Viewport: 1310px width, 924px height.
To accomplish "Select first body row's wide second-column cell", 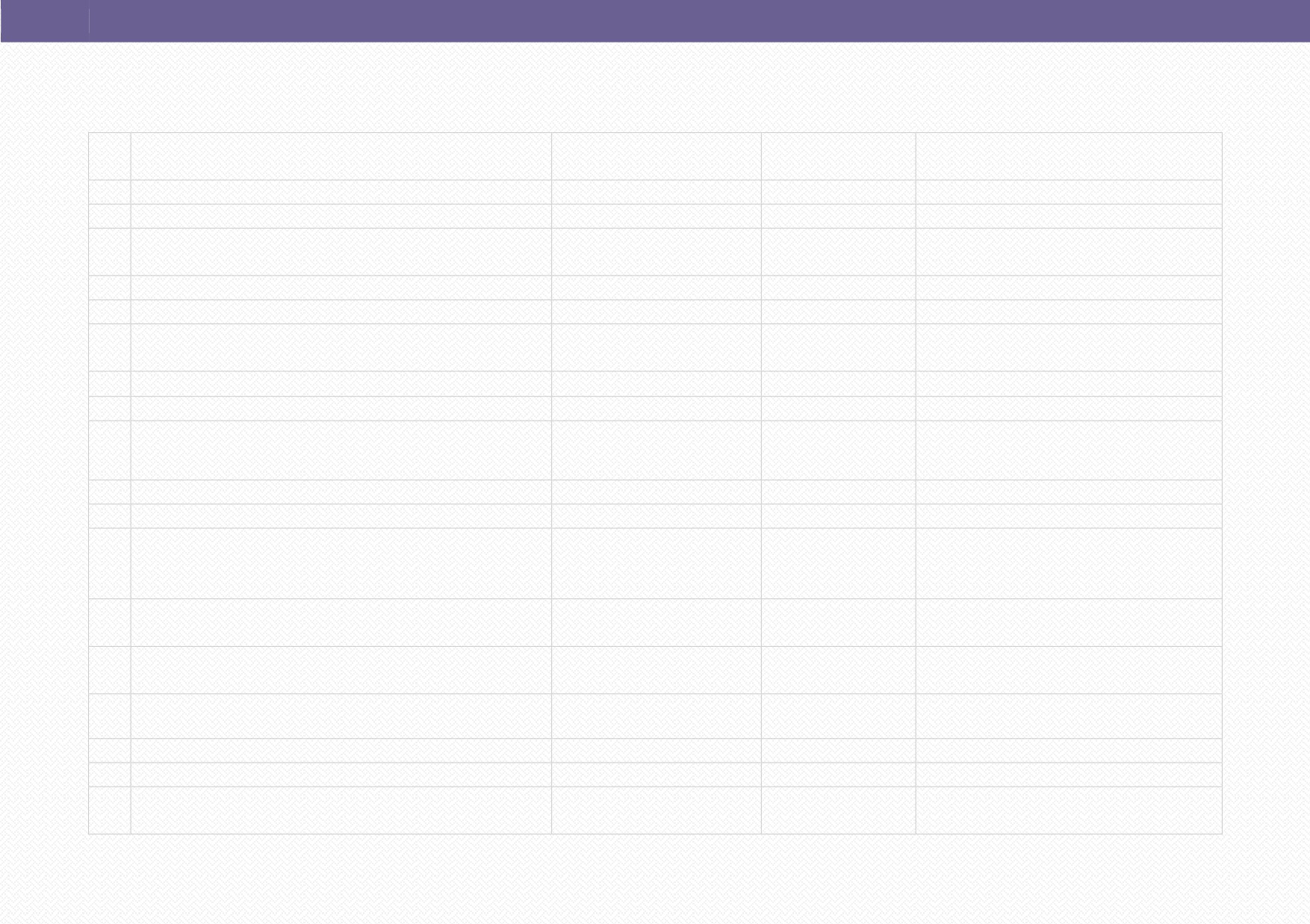I will [341, 192].
